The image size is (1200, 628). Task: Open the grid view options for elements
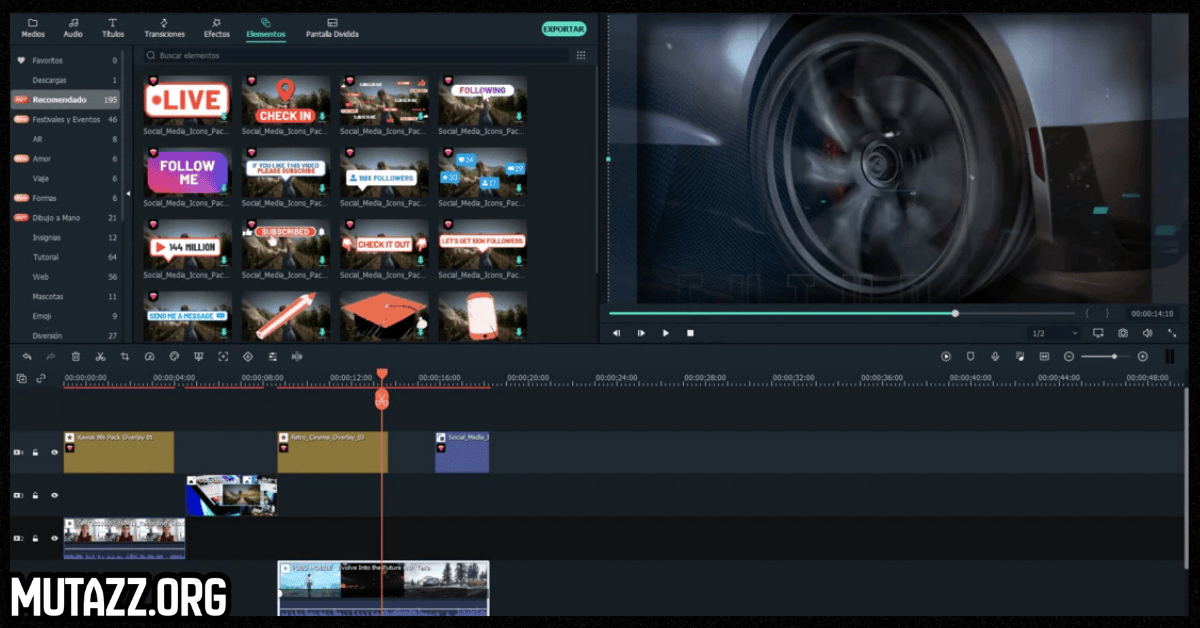coord(581,56)
